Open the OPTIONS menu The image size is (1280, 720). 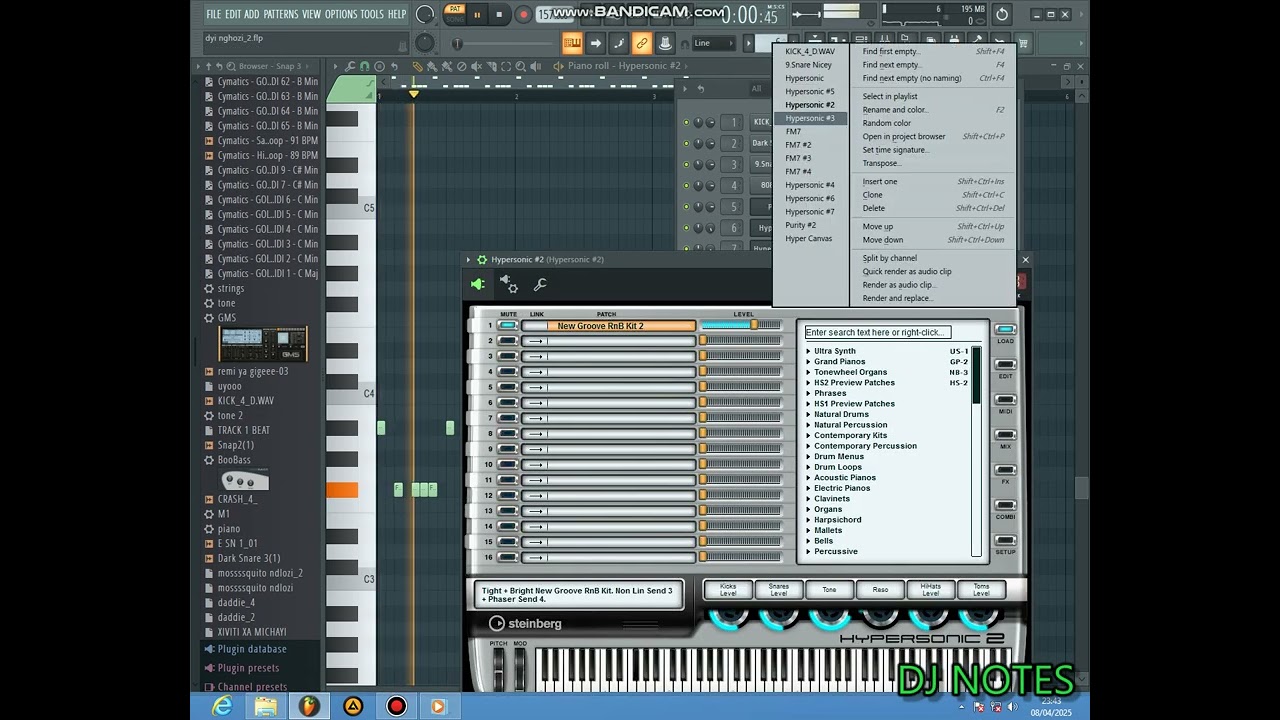tap(341, 14)
